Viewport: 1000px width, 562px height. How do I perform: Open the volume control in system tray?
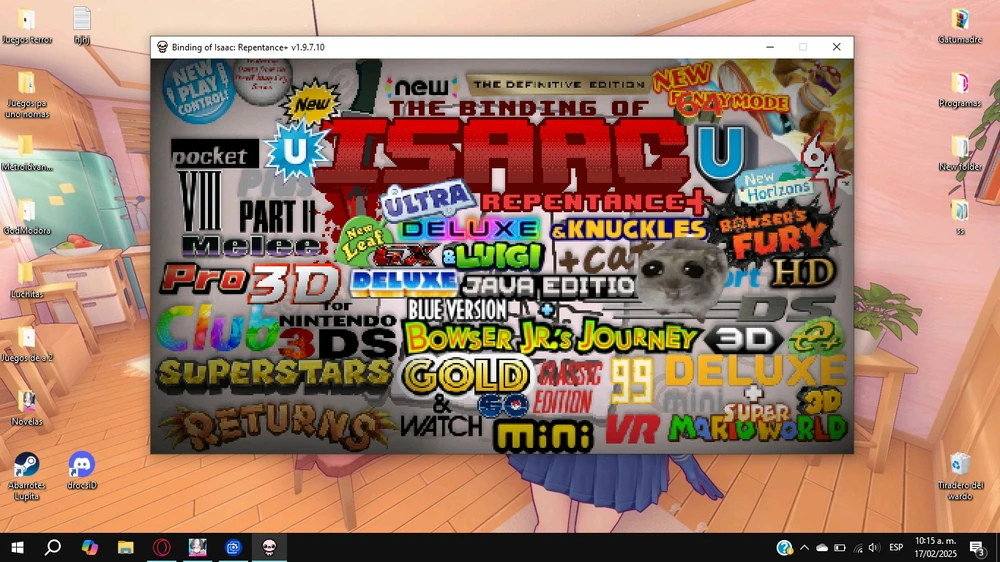click(874, 547)
